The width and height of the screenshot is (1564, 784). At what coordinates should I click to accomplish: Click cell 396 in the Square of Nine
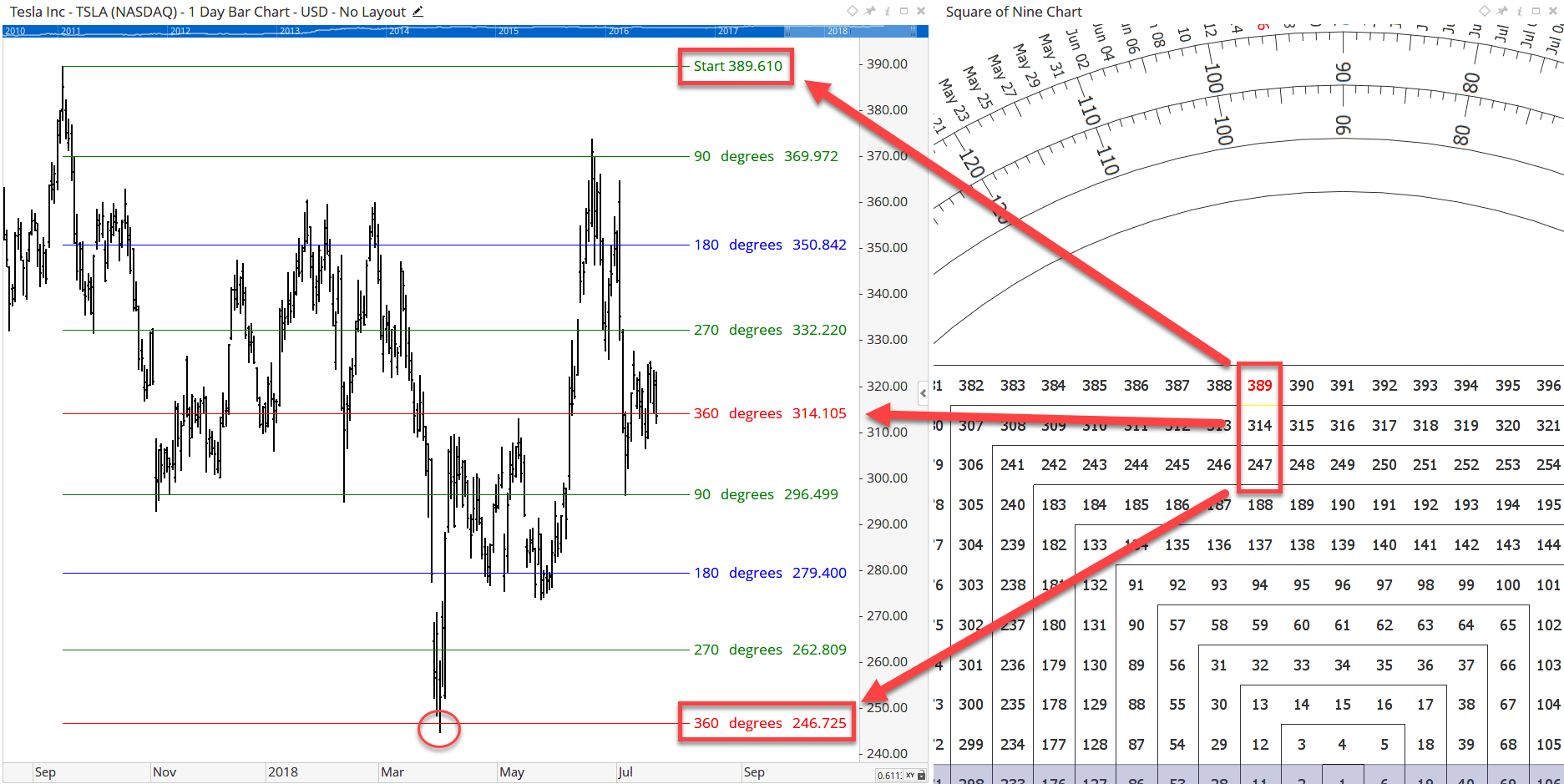[x=1548, y=386]
